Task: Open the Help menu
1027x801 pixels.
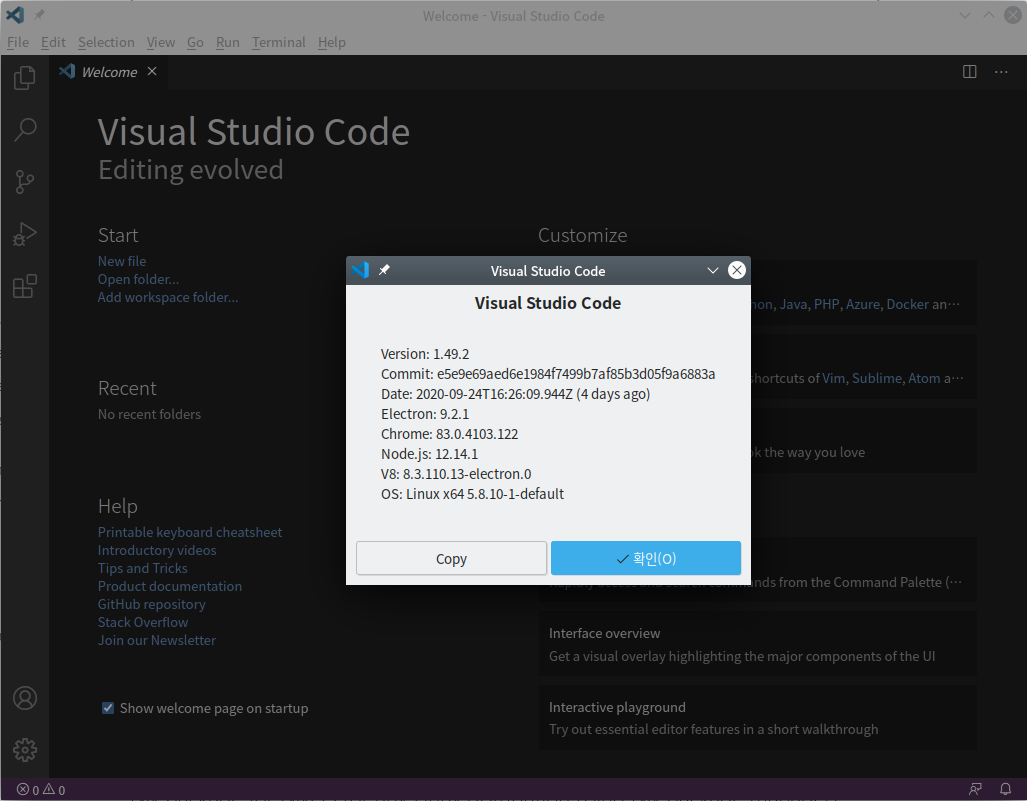Action: pos(331,42)
